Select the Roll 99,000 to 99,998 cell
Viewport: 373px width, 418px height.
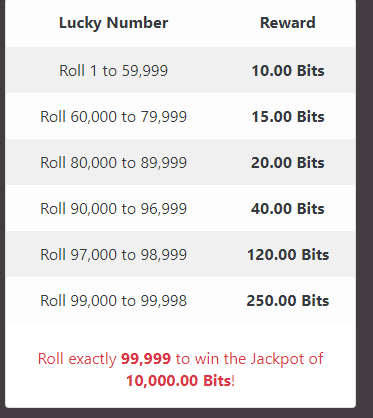113,301
